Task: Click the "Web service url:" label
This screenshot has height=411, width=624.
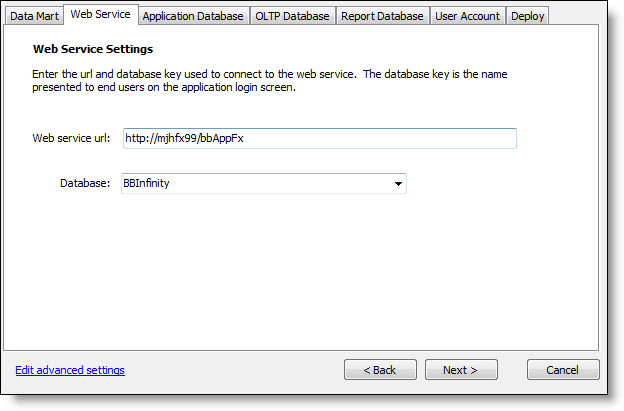Action: pyautogui.click(x=71, y=139)
